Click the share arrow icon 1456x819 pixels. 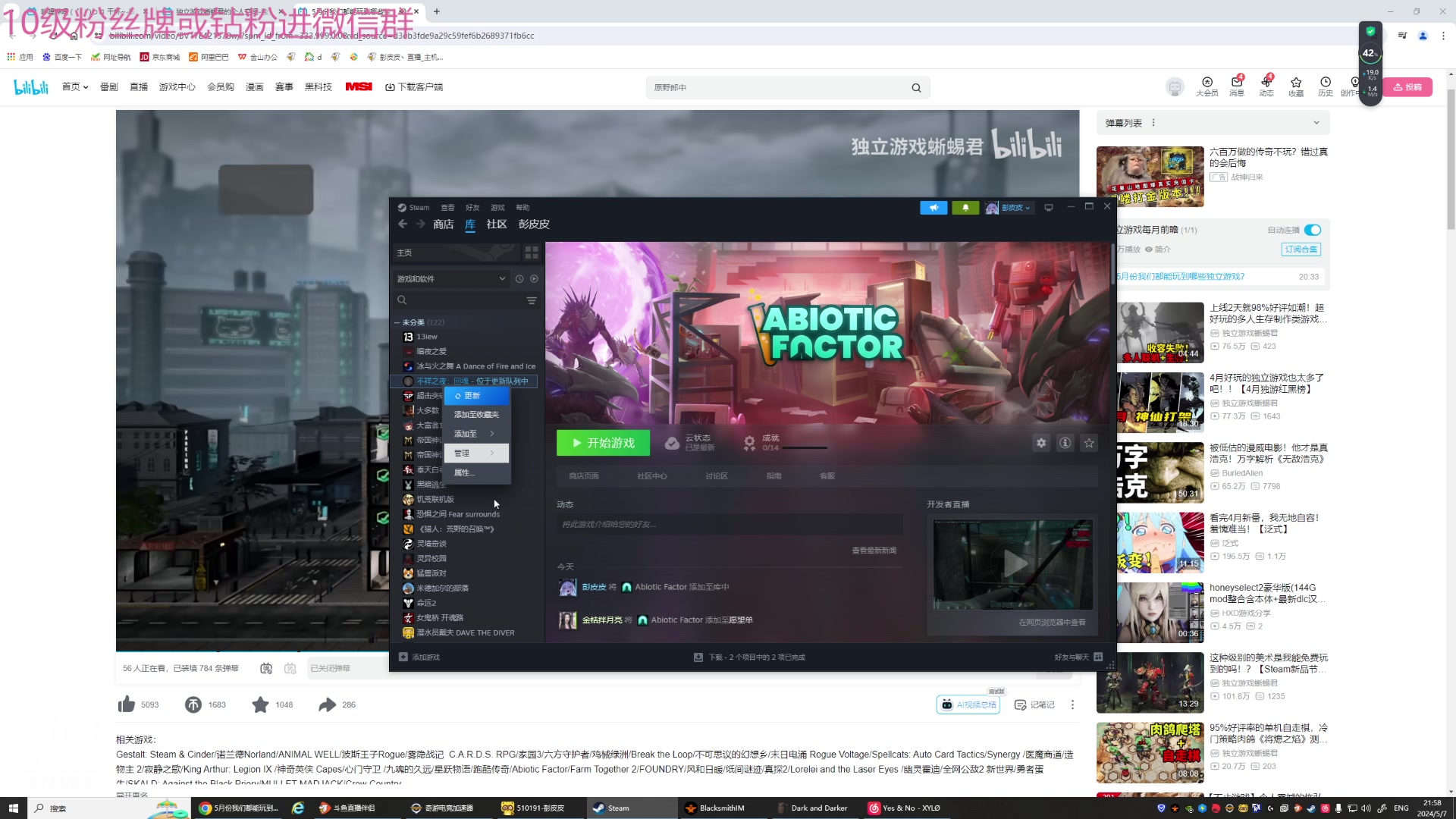pyautogui.click(x=327, y=704)
